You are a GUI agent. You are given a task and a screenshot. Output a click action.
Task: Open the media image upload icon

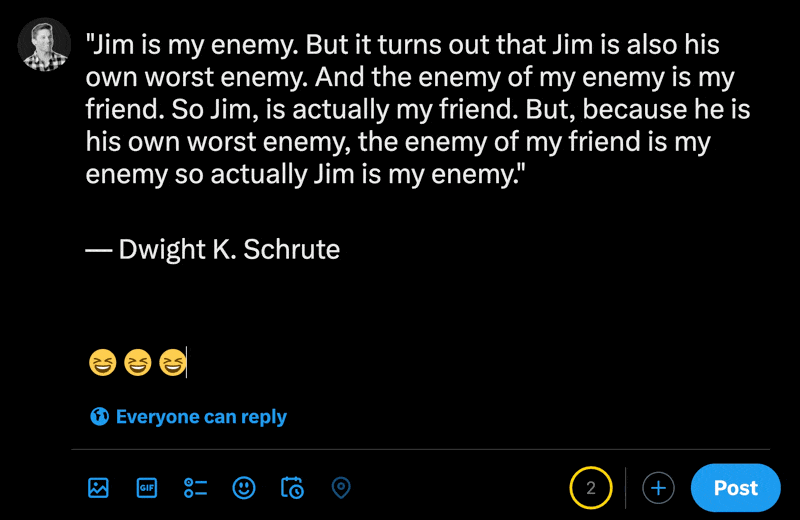tap(98, 488)
